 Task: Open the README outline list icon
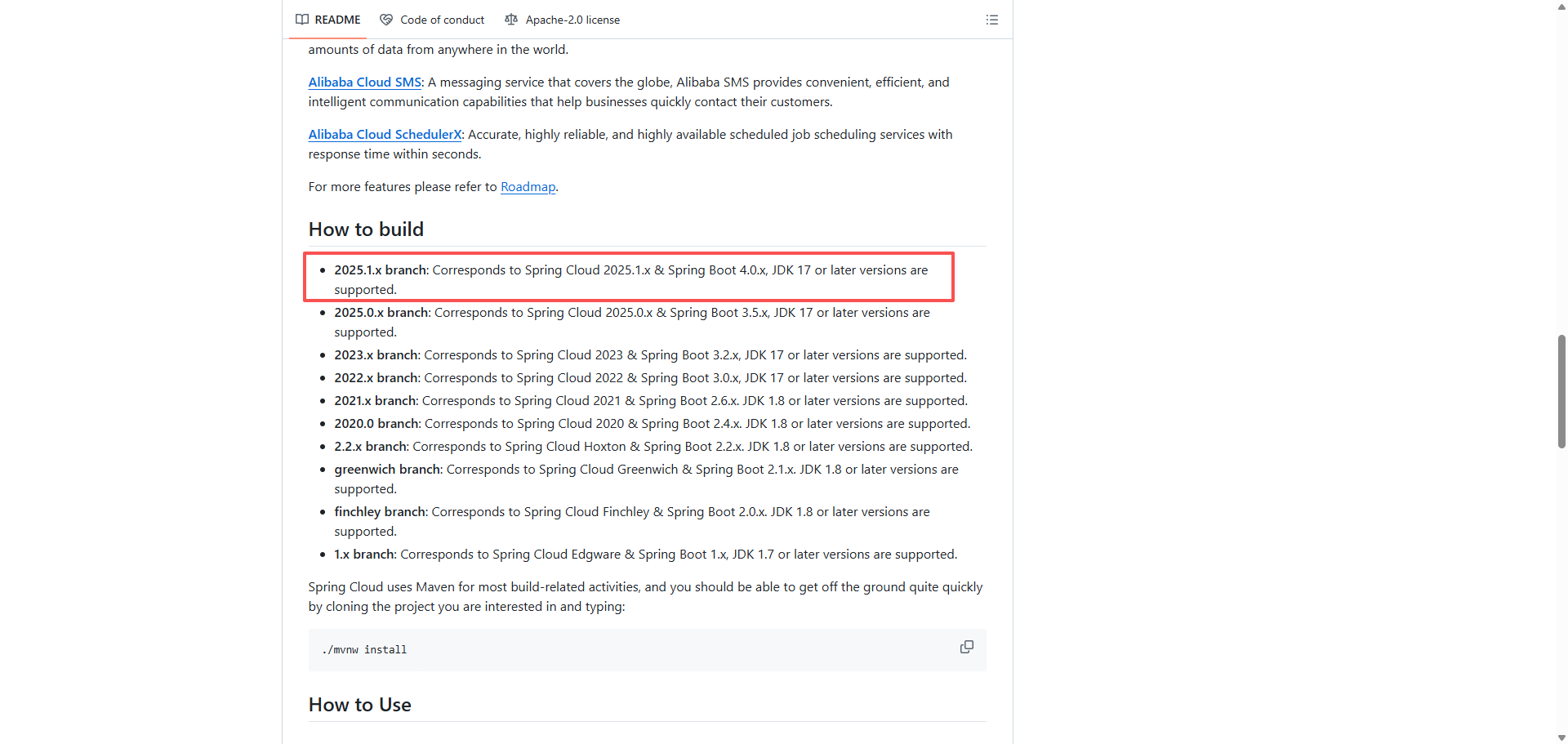(992, 20)
